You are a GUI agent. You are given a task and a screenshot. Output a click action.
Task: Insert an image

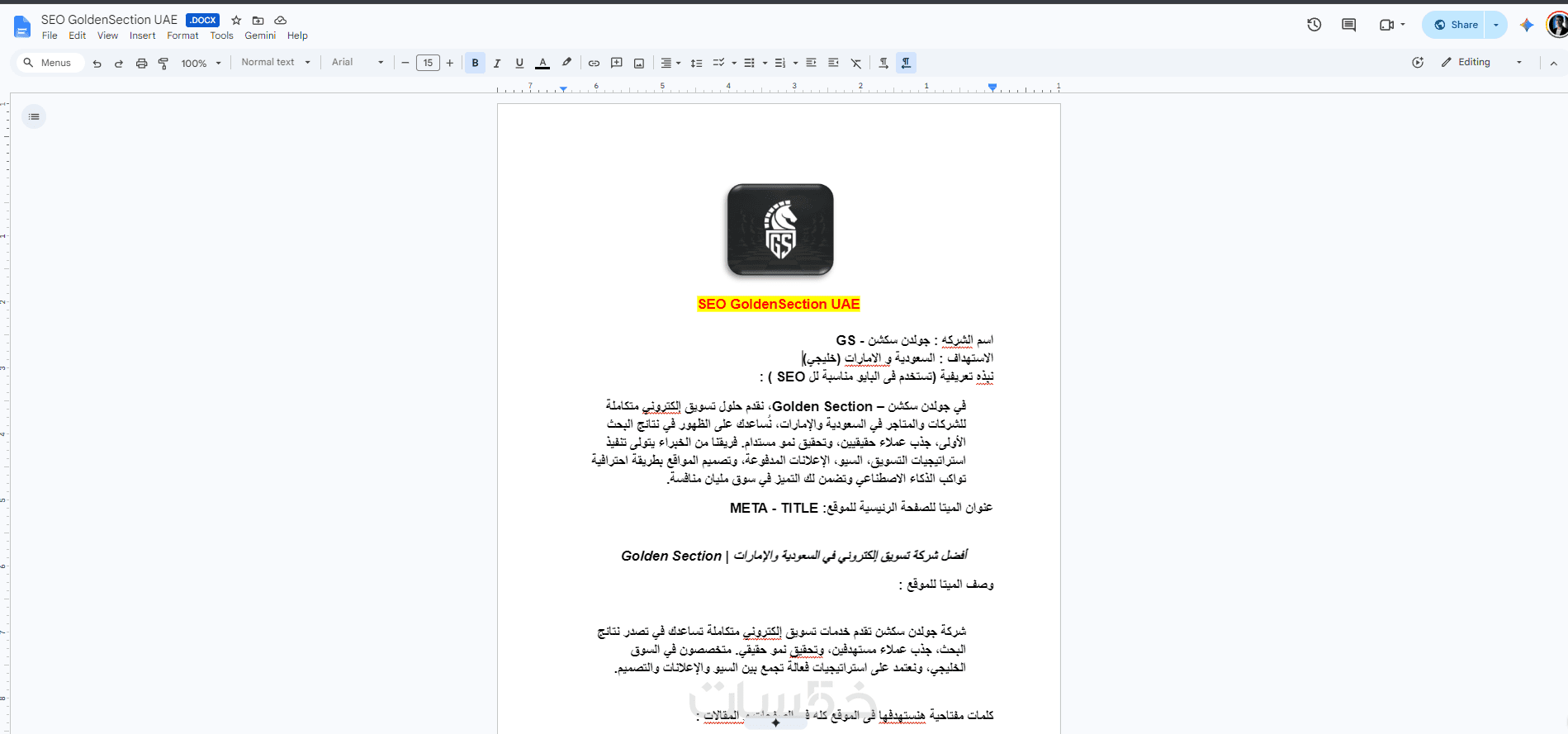639,63
